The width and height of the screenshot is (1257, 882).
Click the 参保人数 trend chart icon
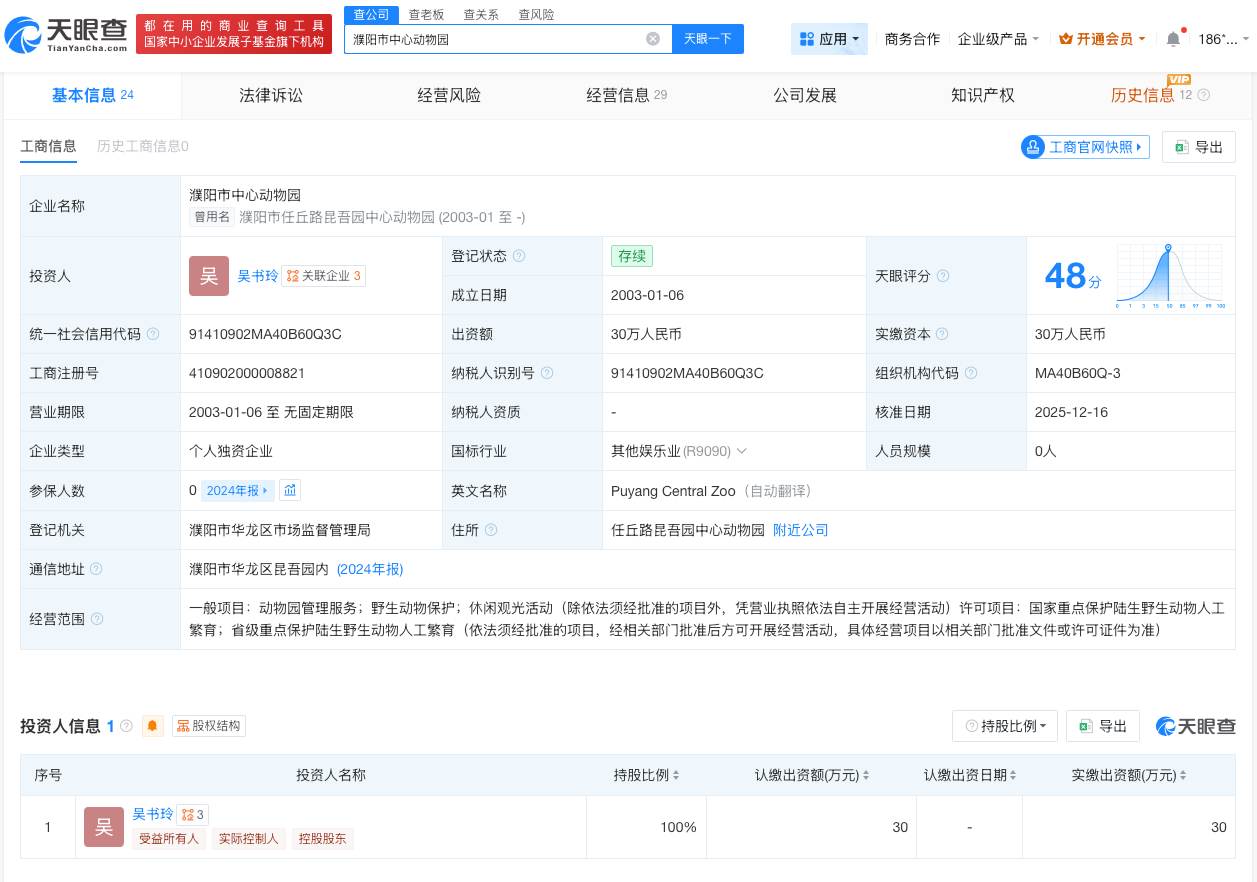(290, 490)
